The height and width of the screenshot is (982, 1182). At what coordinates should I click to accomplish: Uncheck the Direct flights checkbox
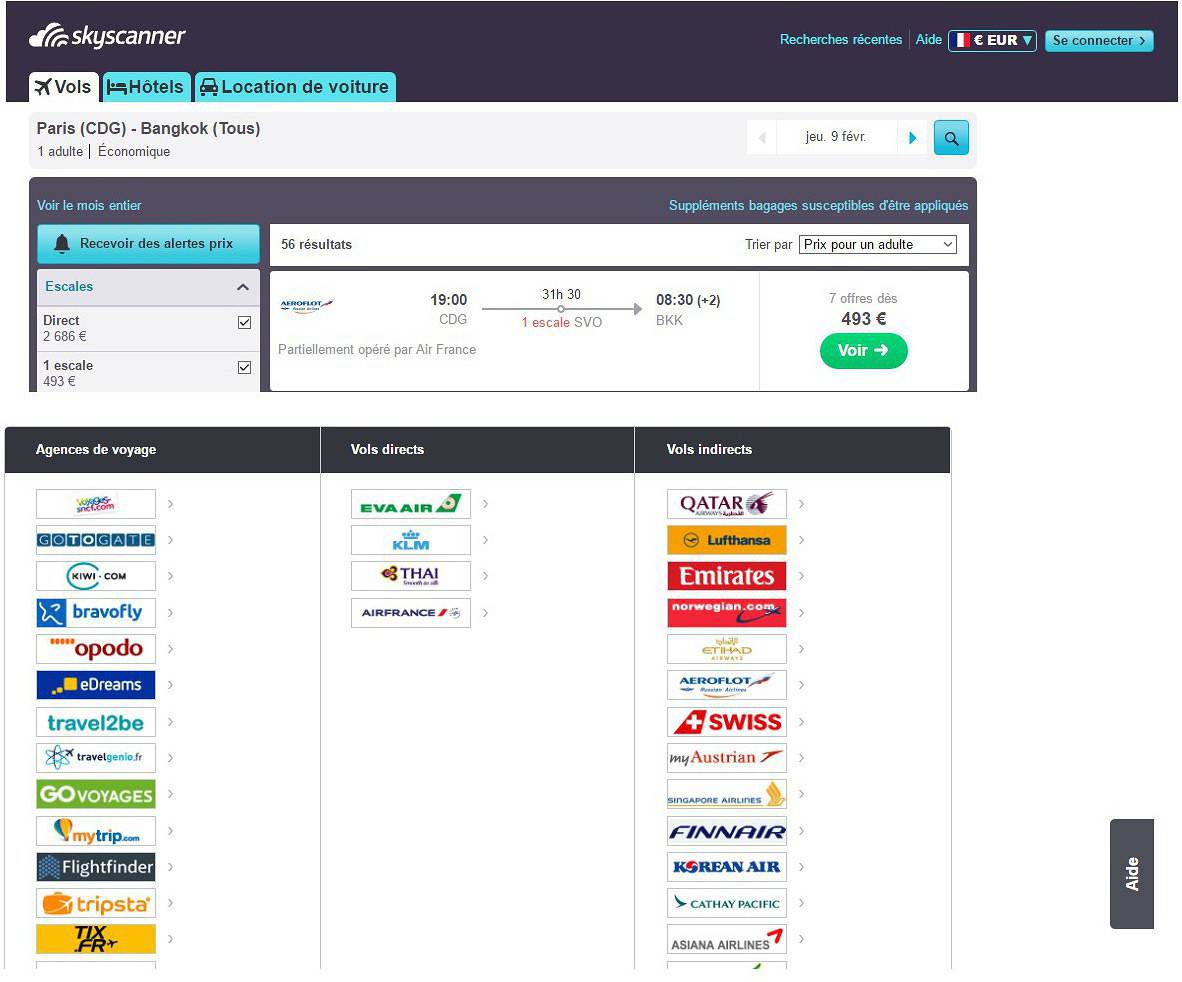tap(244, 323)
